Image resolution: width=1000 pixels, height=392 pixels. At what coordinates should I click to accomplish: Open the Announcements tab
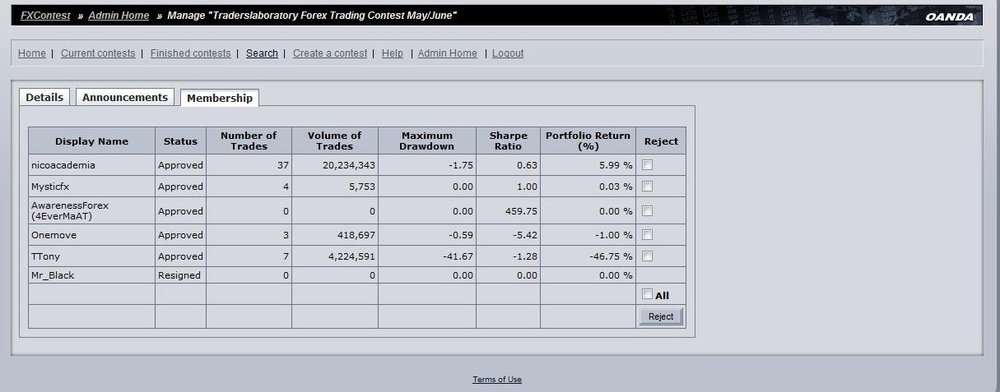pos(125,98)
